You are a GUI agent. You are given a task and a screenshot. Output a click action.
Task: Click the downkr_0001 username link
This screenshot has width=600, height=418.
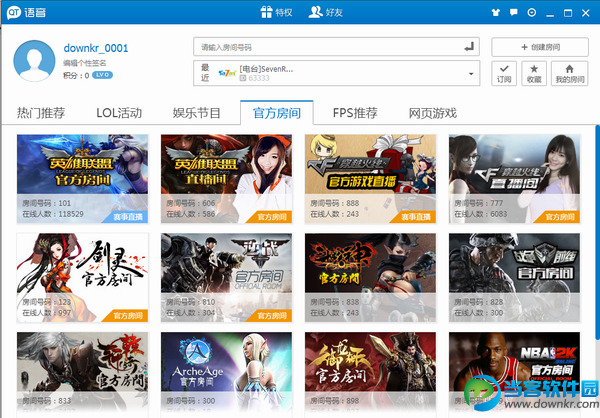[x=96, y=48]
